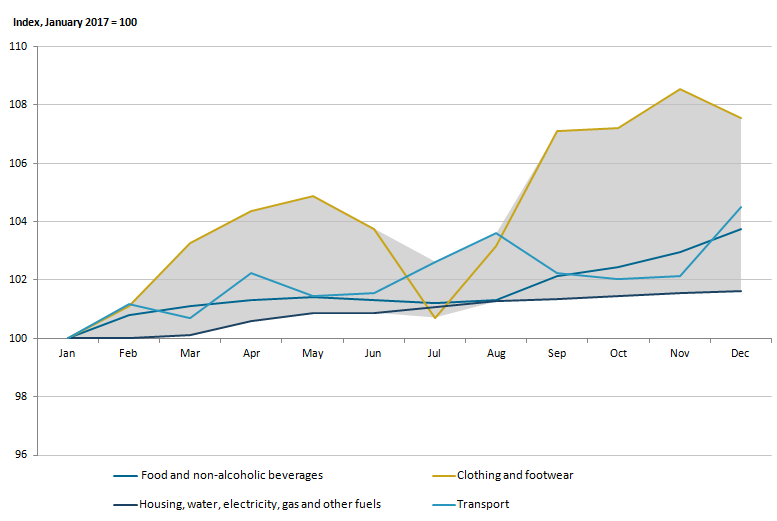
Task: Click the Dec label on the x-axis
Action: tap(741, 354)
